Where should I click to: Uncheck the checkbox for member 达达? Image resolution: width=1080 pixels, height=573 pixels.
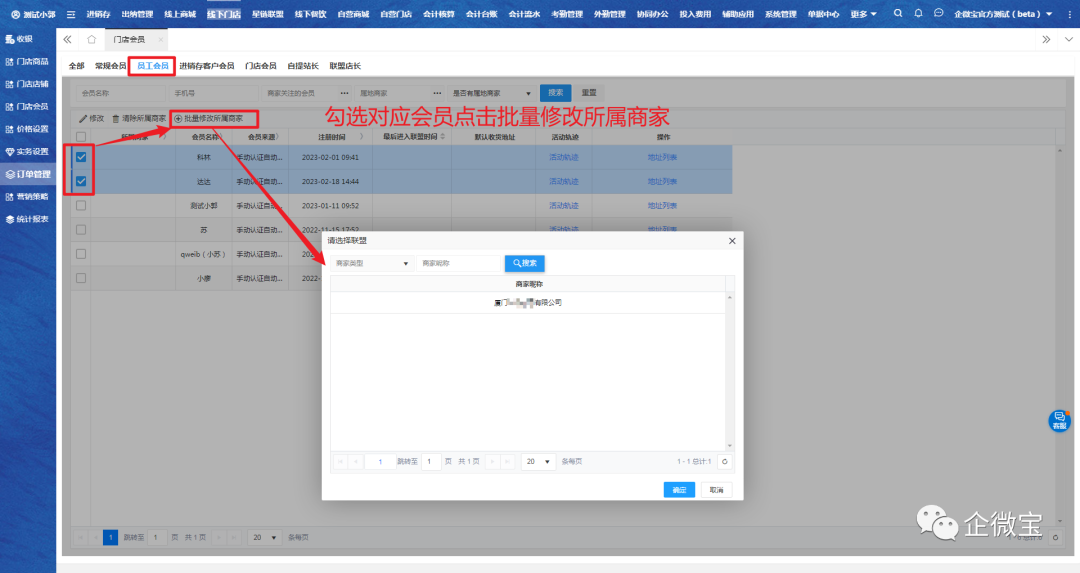click(x=81, y=181)
